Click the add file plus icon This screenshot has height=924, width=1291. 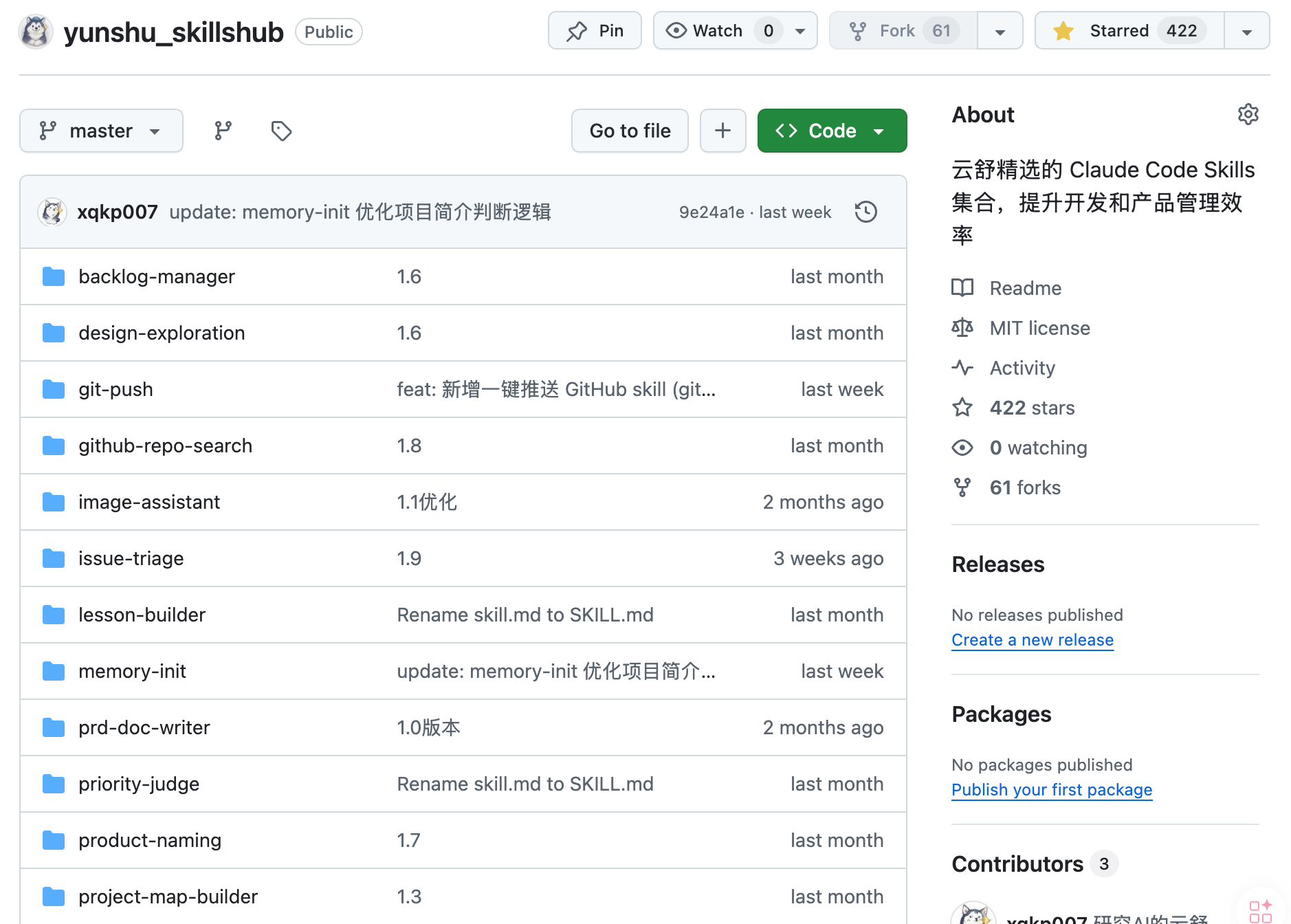(722, 131)
